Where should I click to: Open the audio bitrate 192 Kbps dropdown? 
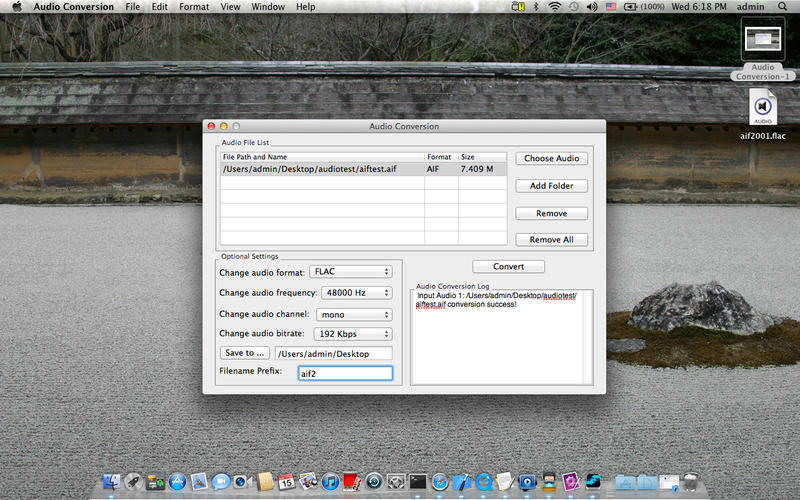[x=351, y=334]
